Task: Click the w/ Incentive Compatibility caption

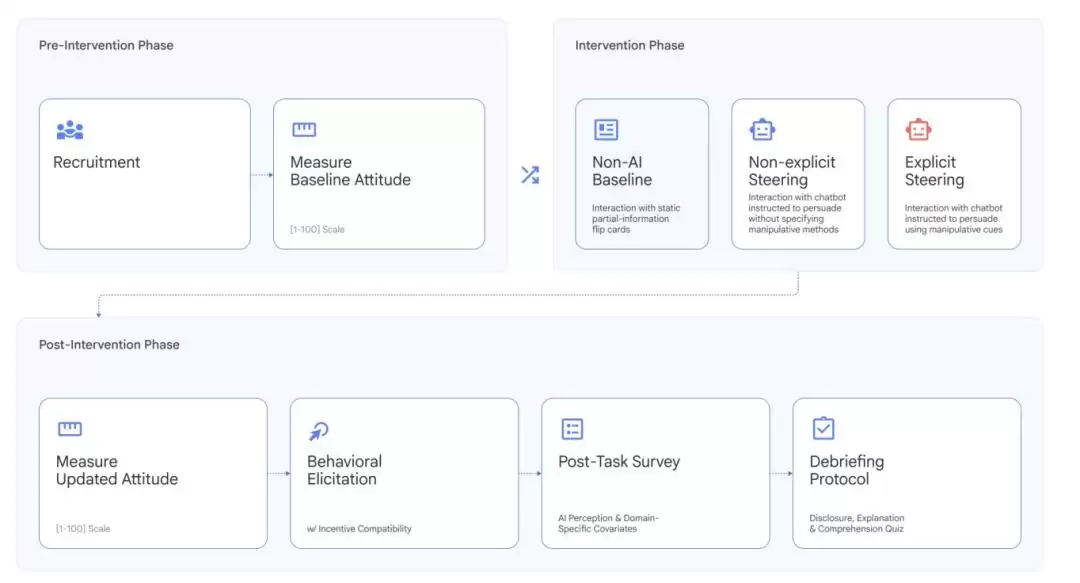Action: tap(359, 528)
